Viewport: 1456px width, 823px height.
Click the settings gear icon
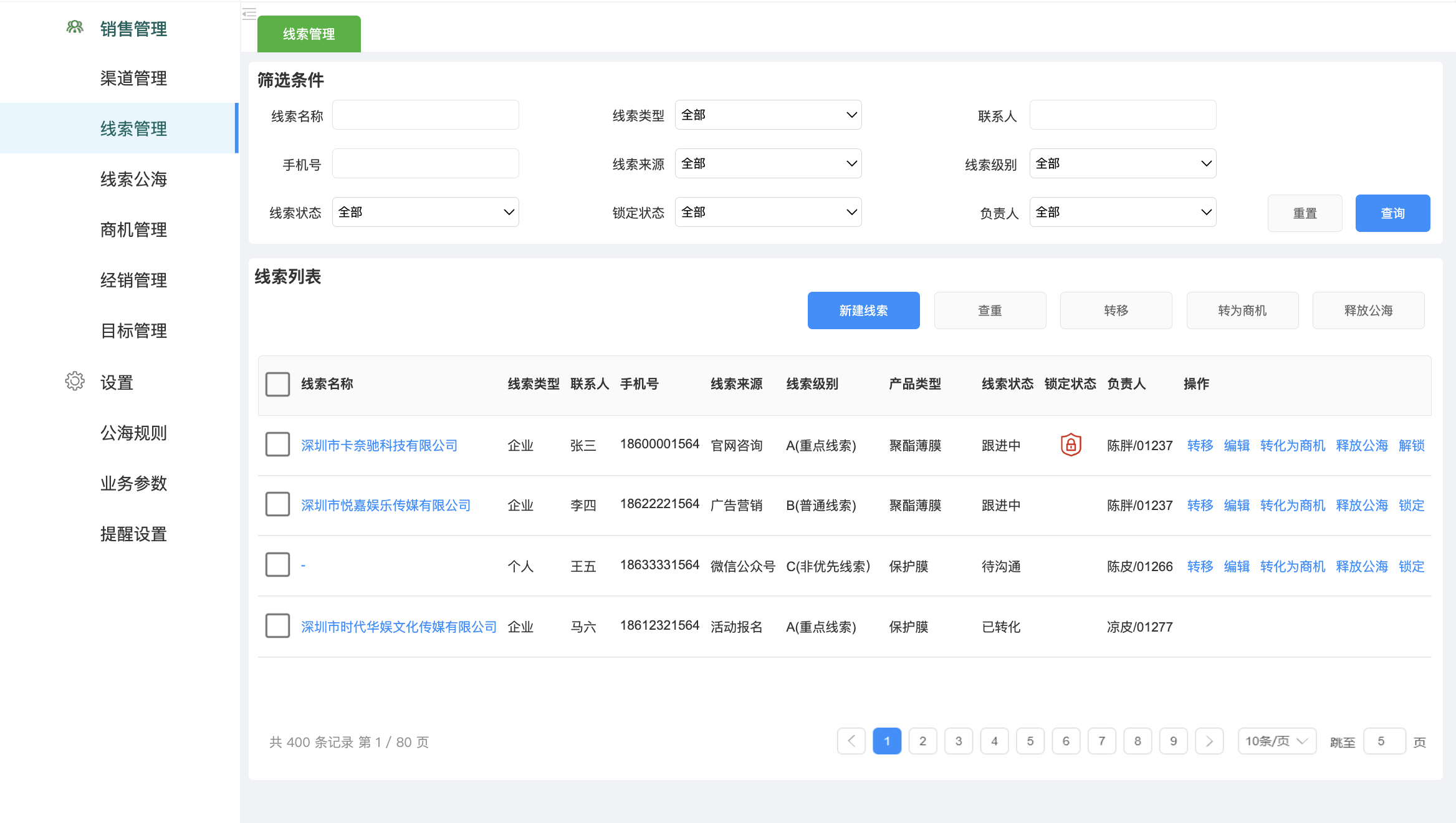click(75, 381)
